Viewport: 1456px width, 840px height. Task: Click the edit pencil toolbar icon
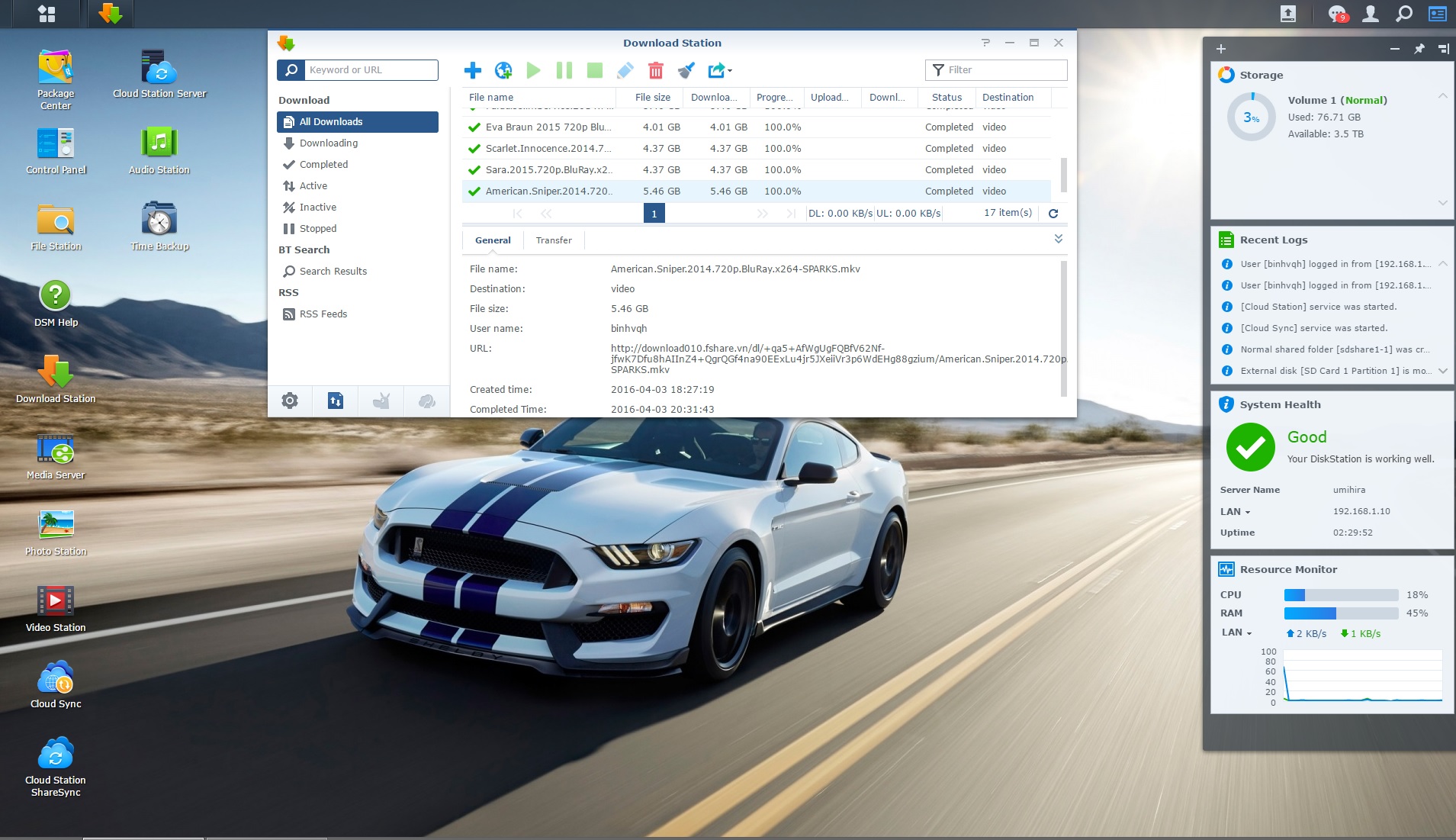coord(625,70)
